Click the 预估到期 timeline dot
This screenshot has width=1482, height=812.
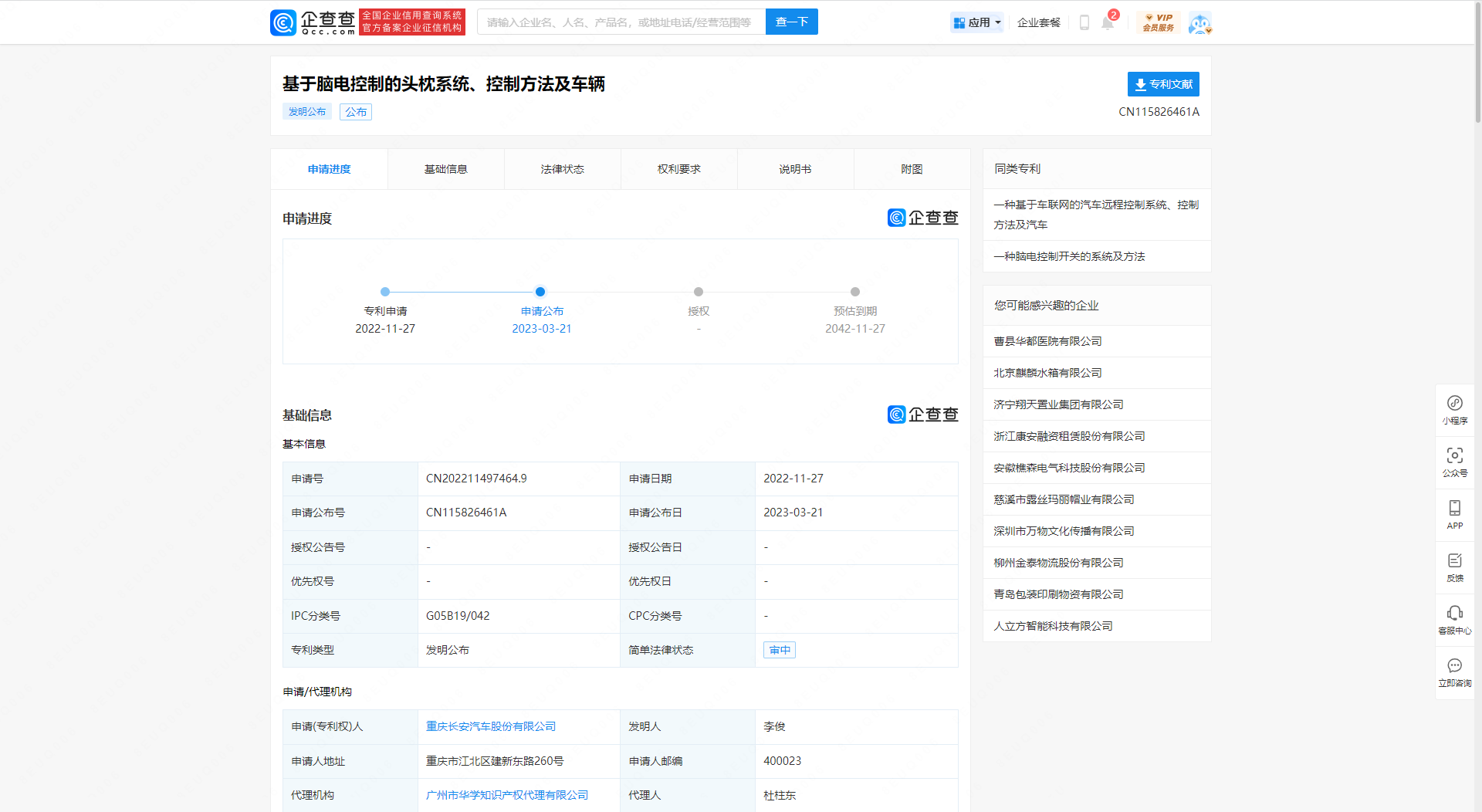click(855, 292)
